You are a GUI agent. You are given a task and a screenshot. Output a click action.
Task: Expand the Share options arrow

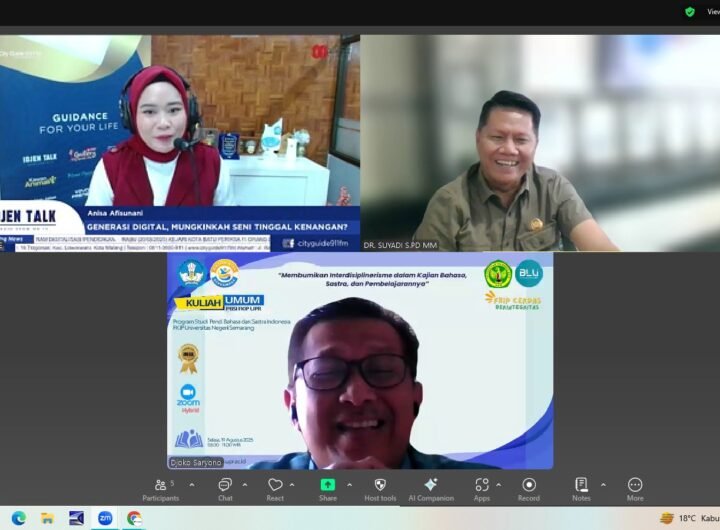pos(349,485)
